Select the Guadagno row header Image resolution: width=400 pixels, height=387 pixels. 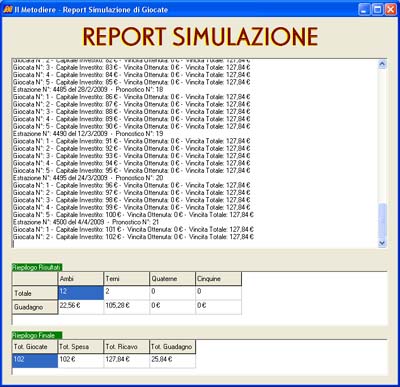(x=35, y=307)
